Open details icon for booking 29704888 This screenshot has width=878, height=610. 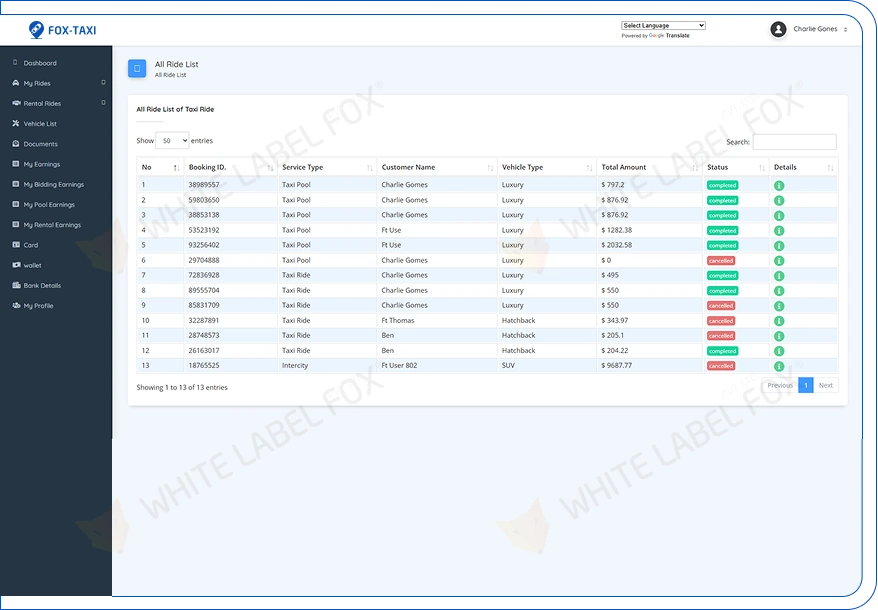[x=779, y=260]
